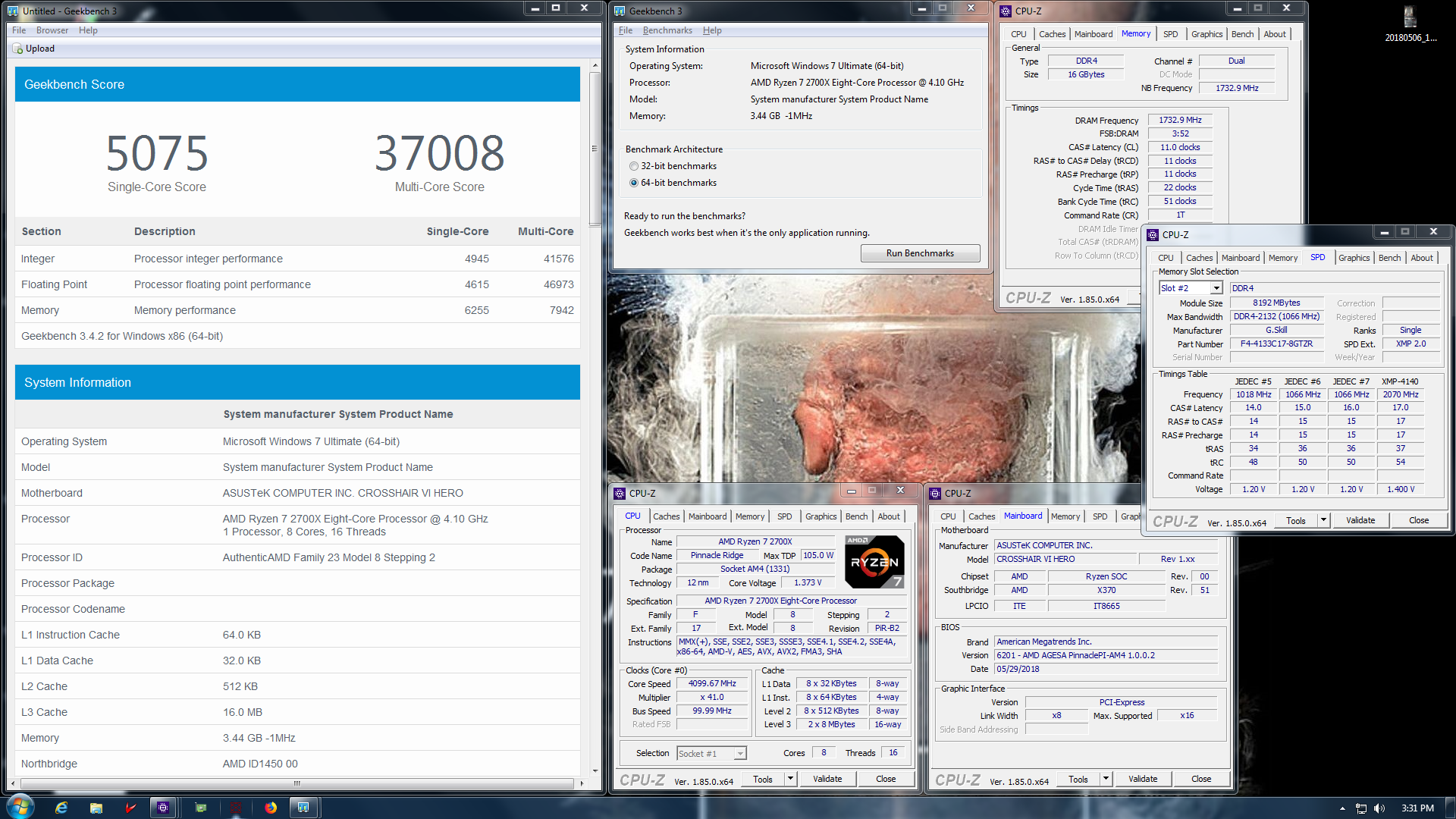
Task: Switch to Geekbench taskbar button
Action: (x=303, y=808)
